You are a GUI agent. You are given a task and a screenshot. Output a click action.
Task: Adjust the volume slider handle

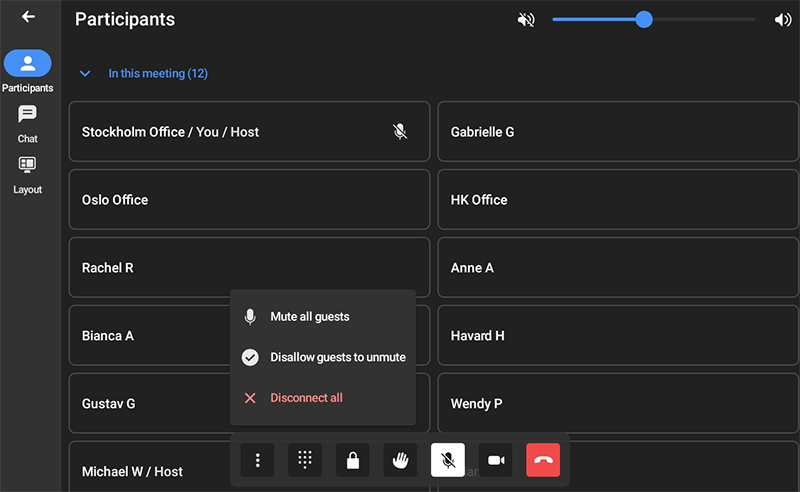click(644, 19)
